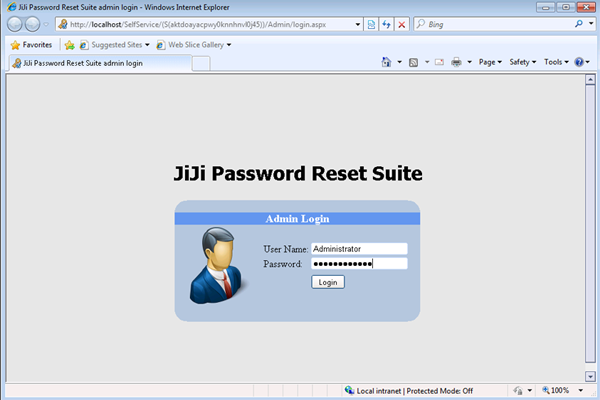Select the JiJi Password Reset Suite tab
The width and height of the screenshot is (600, 400).
100,63
